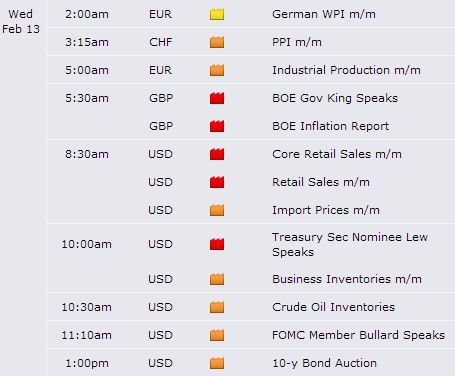
Task: Click the Wed Feb 13 date cell
Action: [21, 22]
